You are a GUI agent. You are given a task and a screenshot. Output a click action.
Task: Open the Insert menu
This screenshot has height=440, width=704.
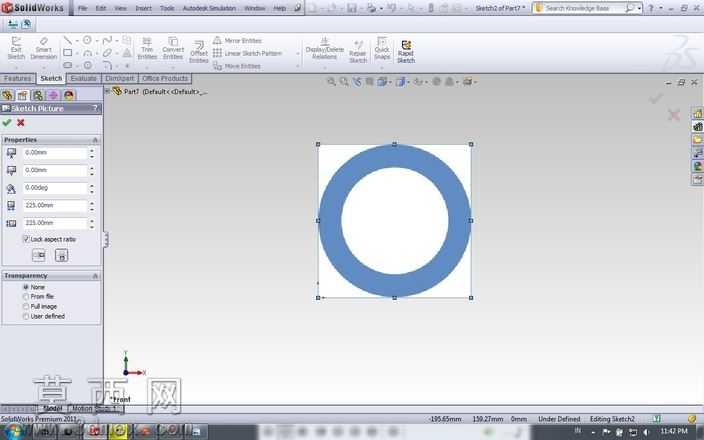tap(143, 8)
